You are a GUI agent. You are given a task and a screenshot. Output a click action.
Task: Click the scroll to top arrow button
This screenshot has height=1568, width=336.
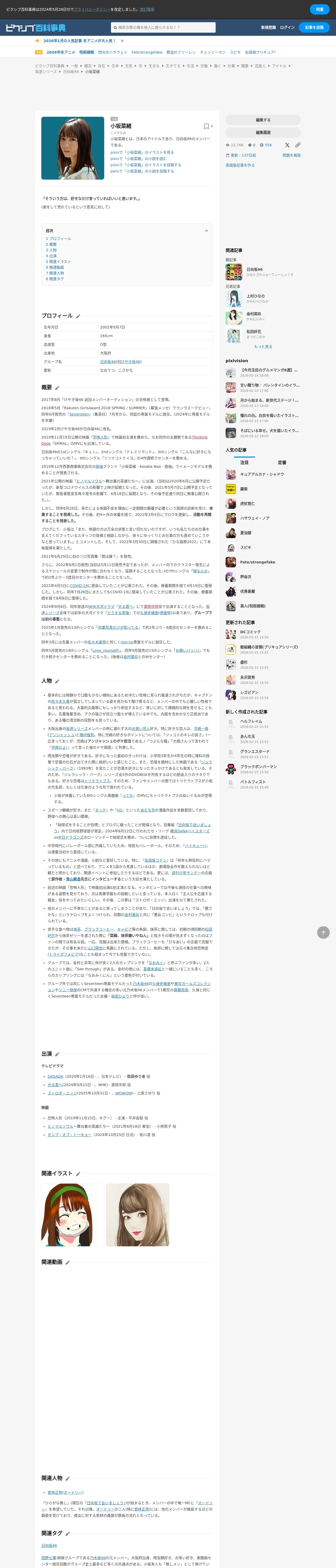[x=323, y=932]
